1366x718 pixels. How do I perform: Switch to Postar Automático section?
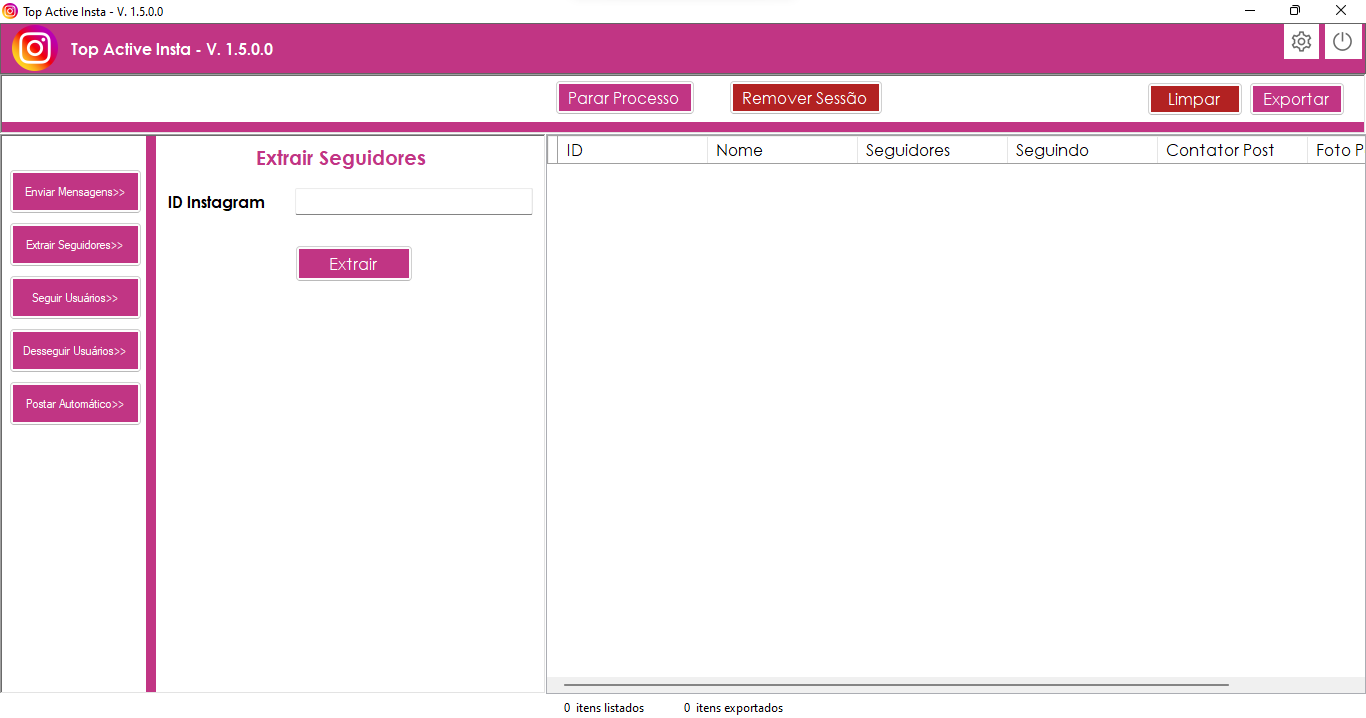pos(75,404)
